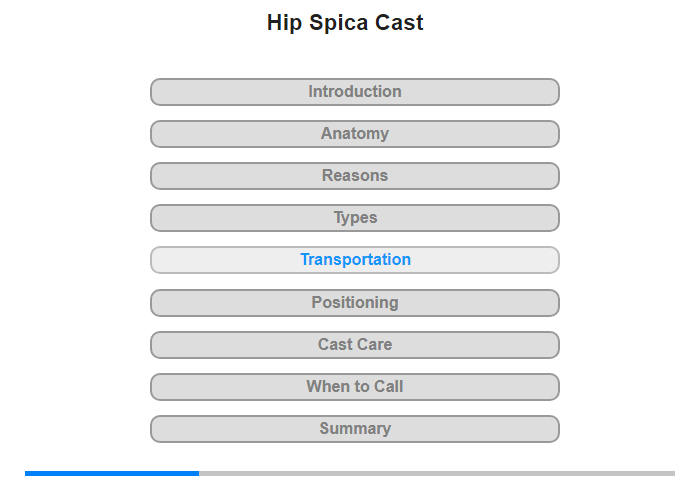This screenshot has width=700, height=480.
Task: Show Cast Care instructions
Action: (355, 345)
